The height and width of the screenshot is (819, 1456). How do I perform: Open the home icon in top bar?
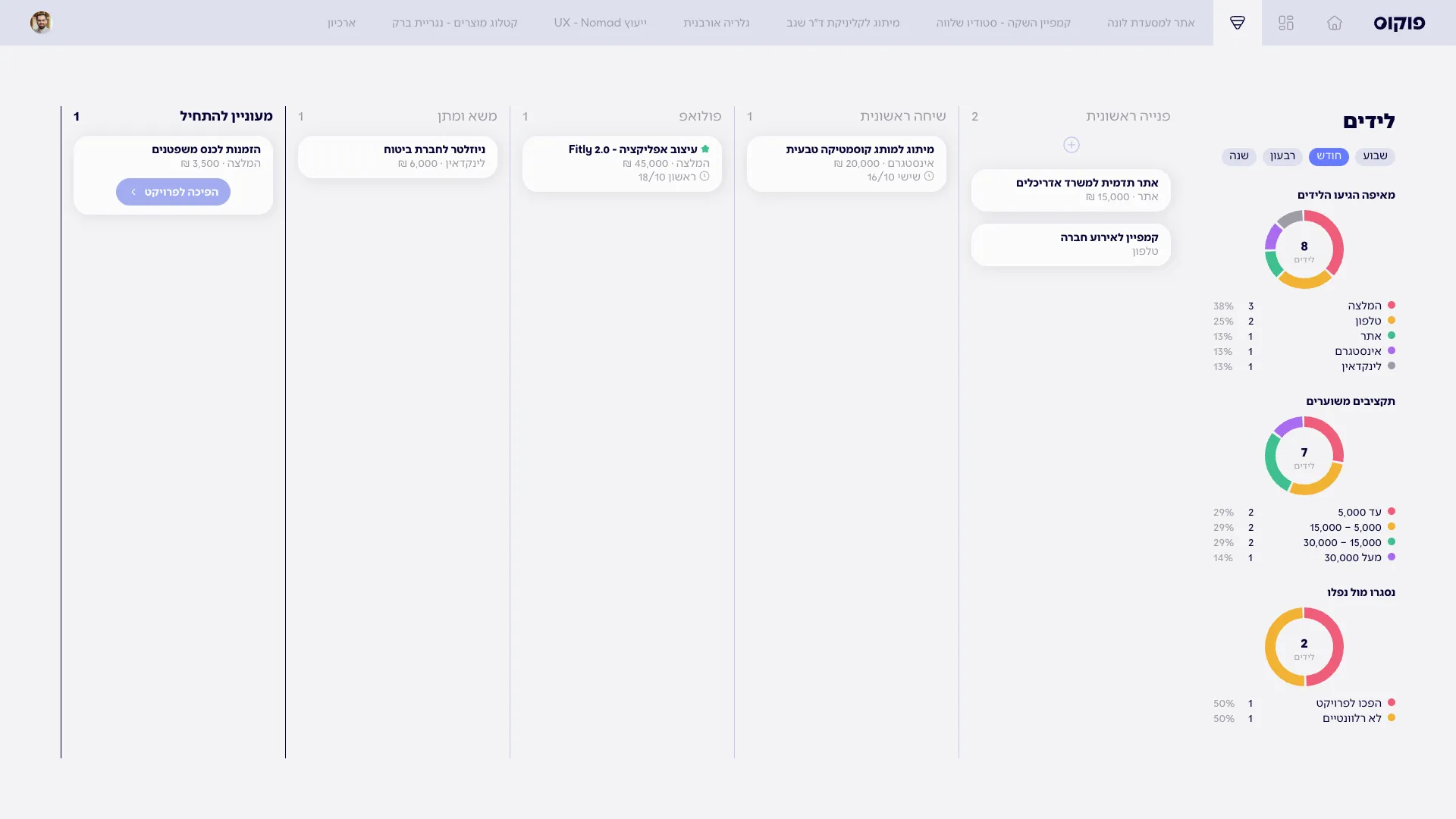tap(1334, 23)
